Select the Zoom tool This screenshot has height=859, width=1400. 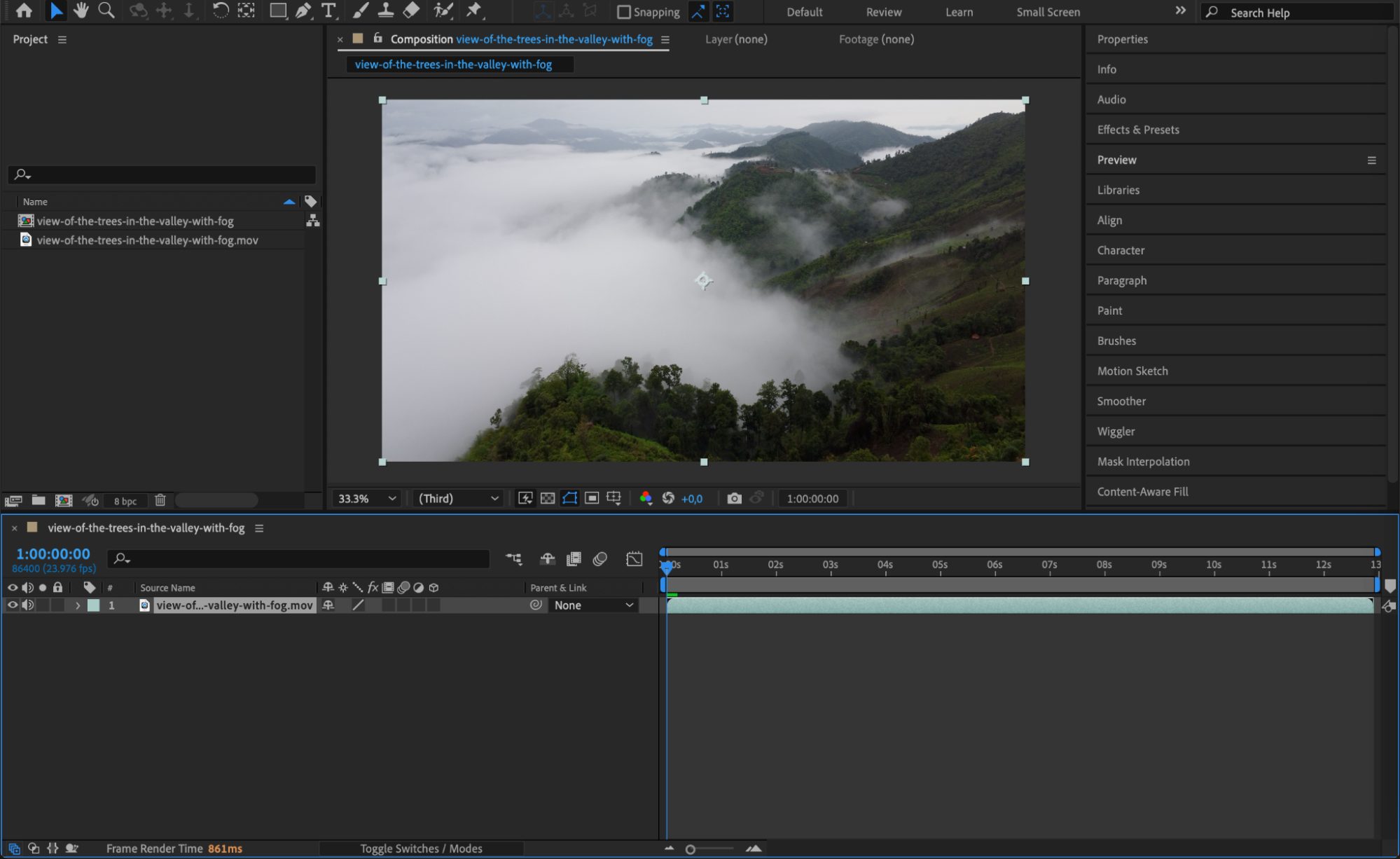(106, 11)
